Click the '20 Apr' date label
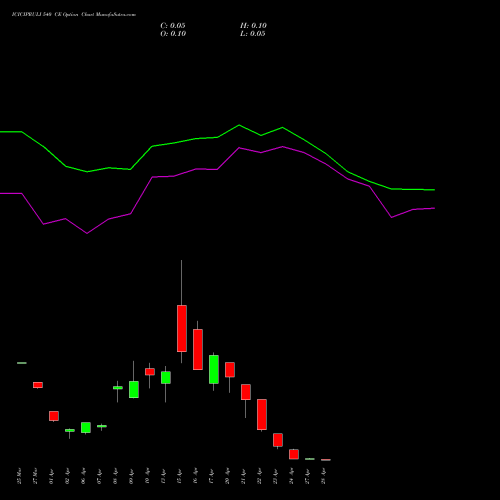This screenshot has height=500, width=500. pyautogui.click(x=227, y=476)
